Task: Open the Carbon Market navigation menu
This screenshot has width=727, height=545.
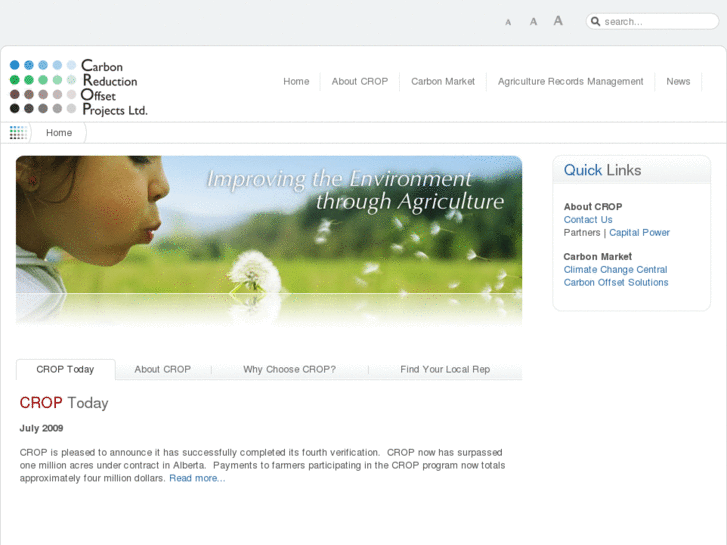Action: [443, 82]
